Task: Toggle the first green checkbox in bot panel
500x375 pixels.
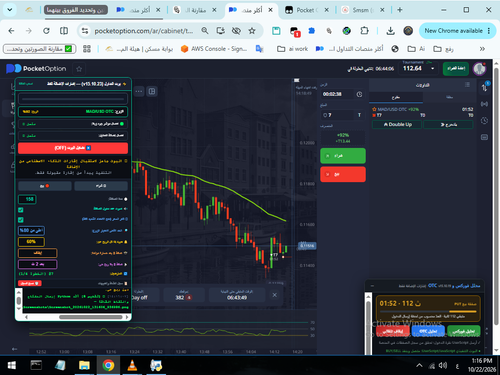Action: coord(21,210)
